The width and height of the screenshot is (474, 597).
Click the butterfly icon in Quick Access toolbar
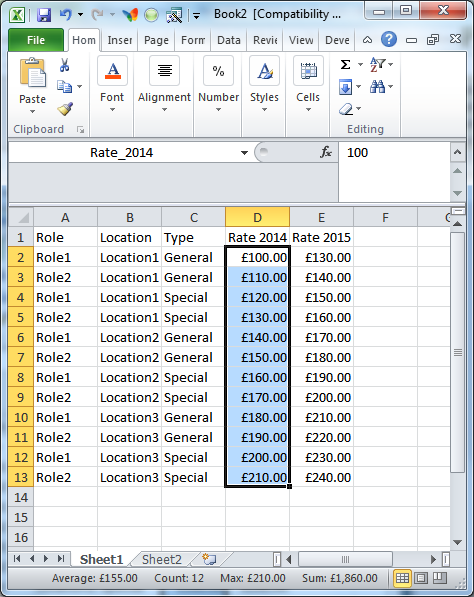coord(130,15)
